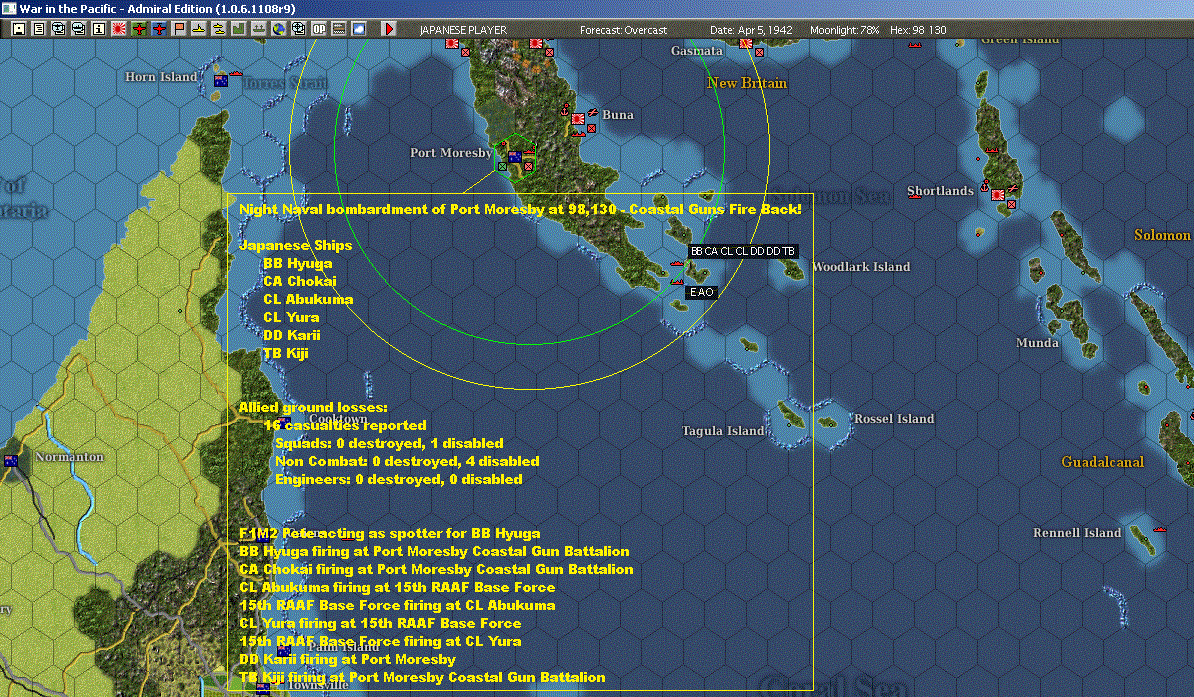Click 'Squads: 0 destroyed, 1 disabled' line

pos(389,443)
